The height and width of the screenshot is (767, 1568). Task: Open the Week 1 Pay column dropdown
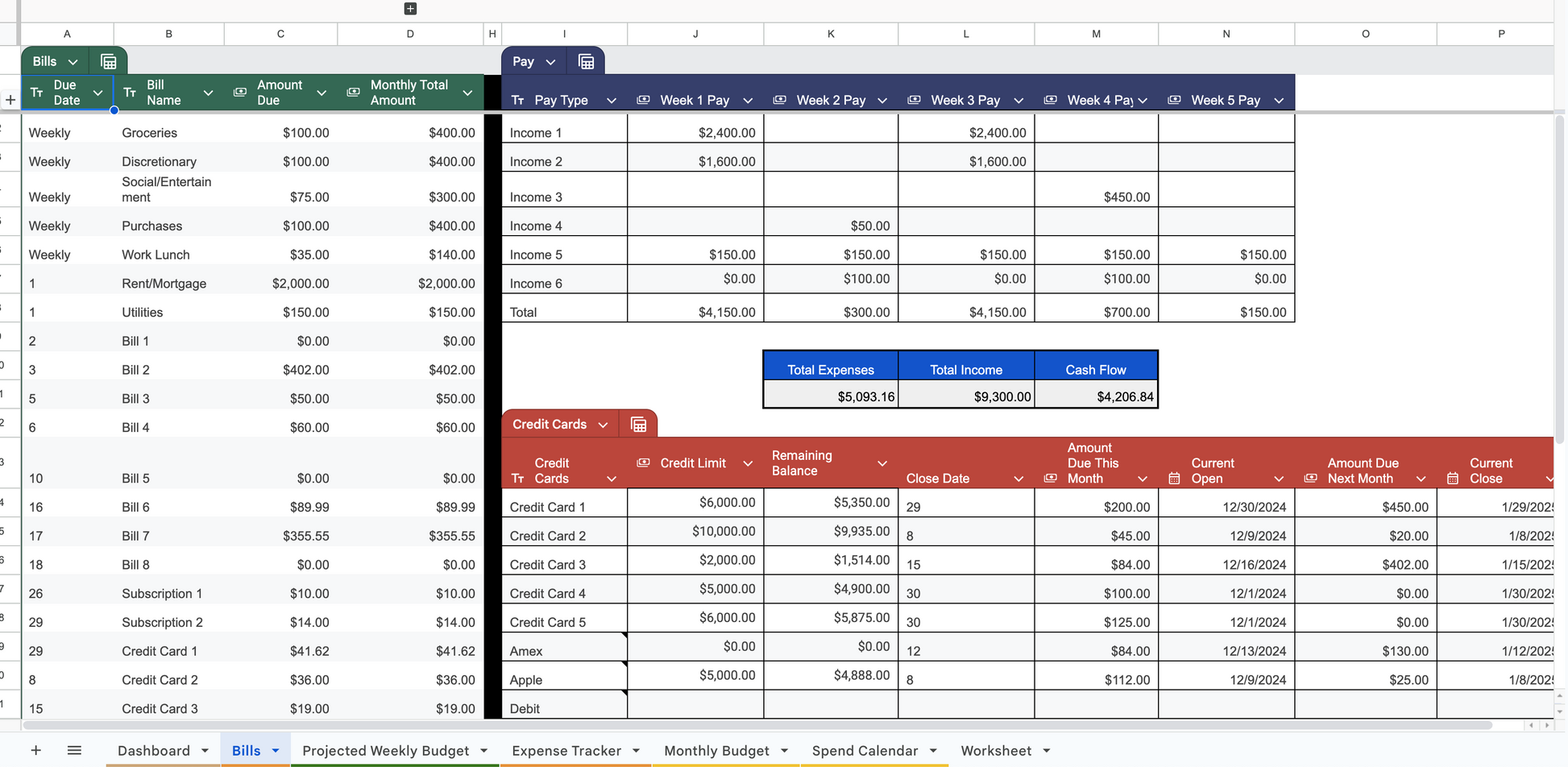[748, 101]
